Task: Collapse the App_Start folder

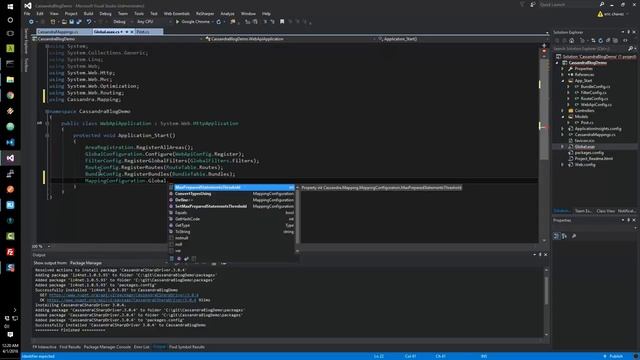Action: tap(563, 81)
